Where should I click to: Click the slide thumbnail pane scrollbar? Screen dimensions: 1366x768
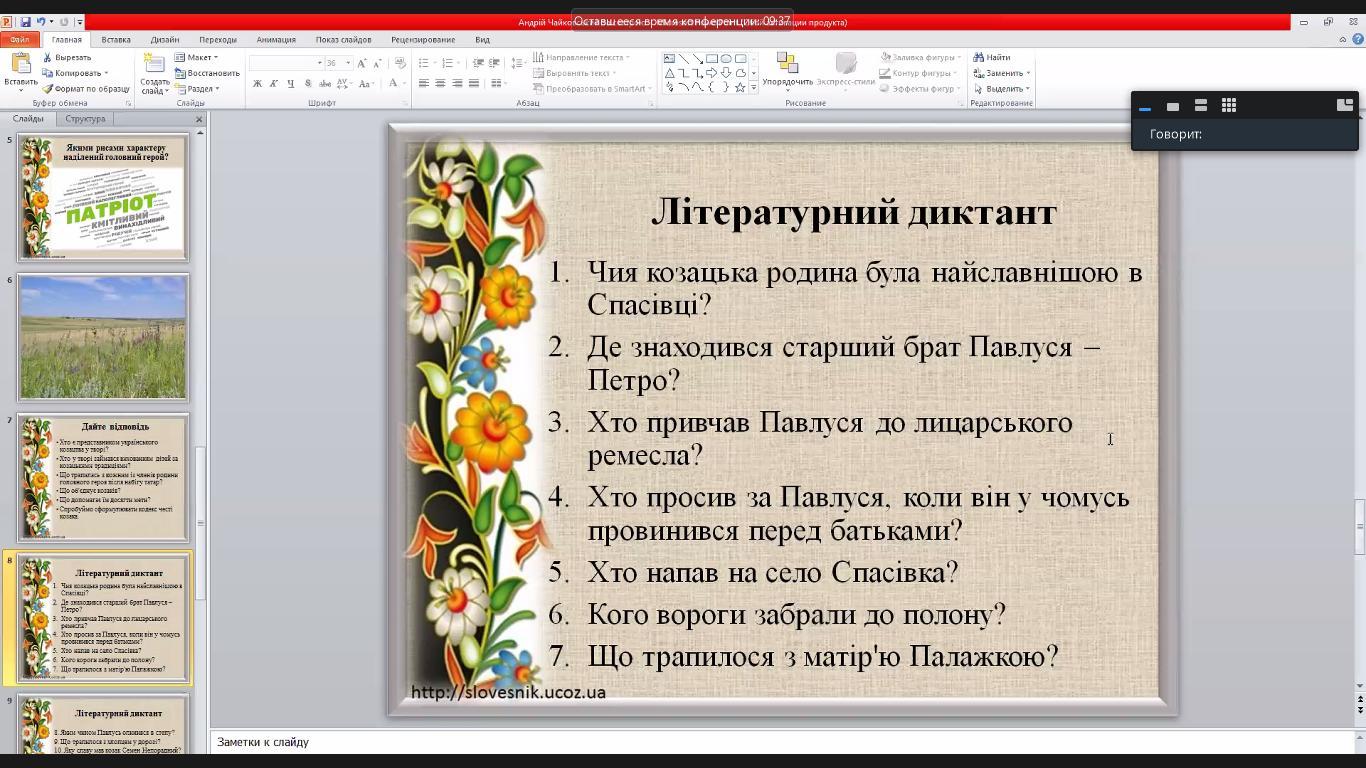pyautogui.click(x=200, y=522)
